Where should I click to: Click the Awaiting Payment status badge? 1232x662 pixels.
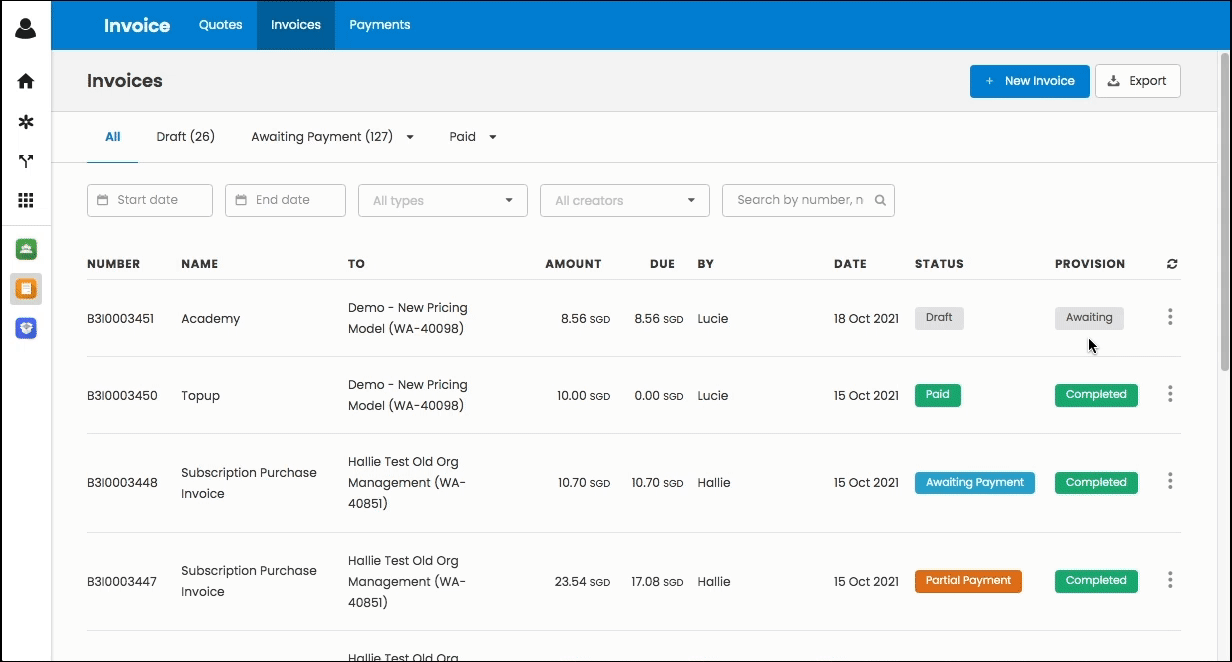(x=975, y=483)
